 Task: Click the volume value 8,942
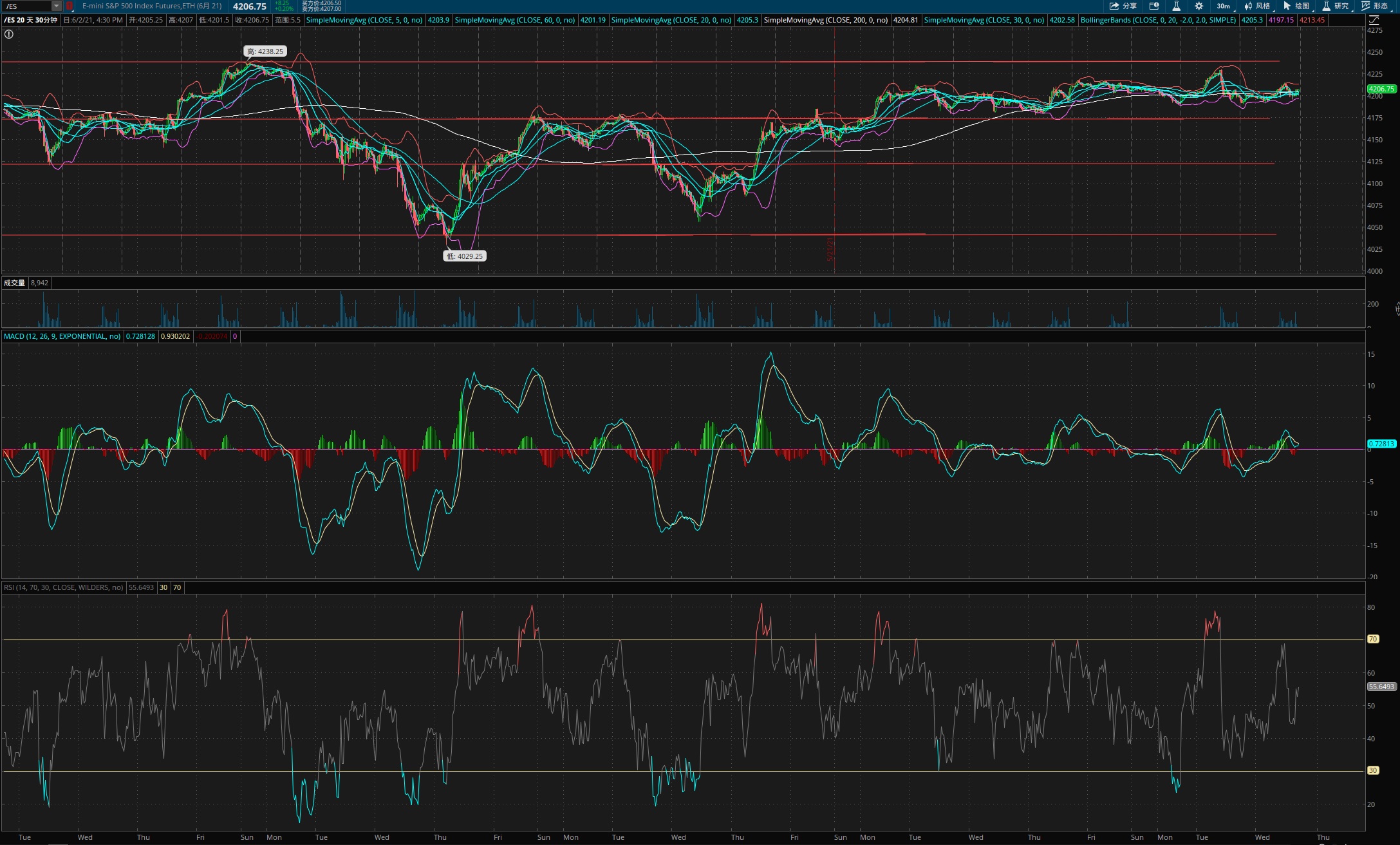(x=39, y=283)
